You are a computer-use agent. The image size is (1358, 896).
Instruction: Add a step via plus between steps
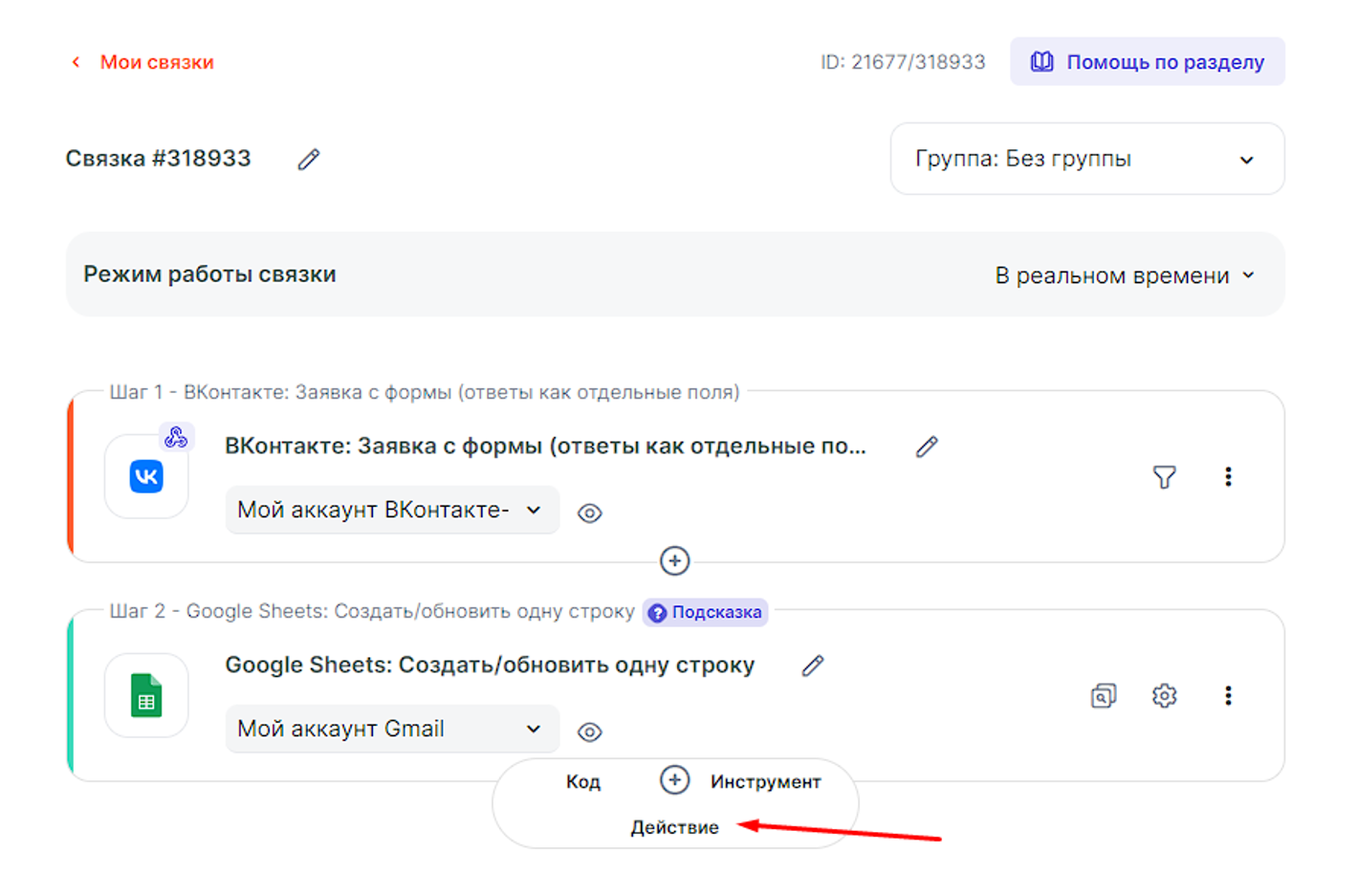(x=675, y=561)
